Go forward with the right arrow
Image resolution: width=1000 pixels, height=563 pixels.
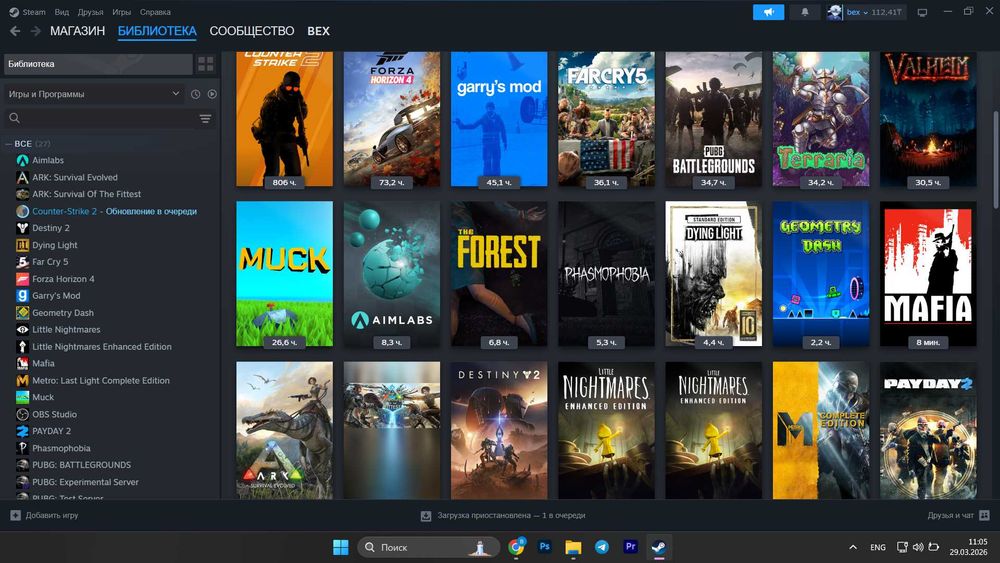pyautogui.click(x=36, y=31)
